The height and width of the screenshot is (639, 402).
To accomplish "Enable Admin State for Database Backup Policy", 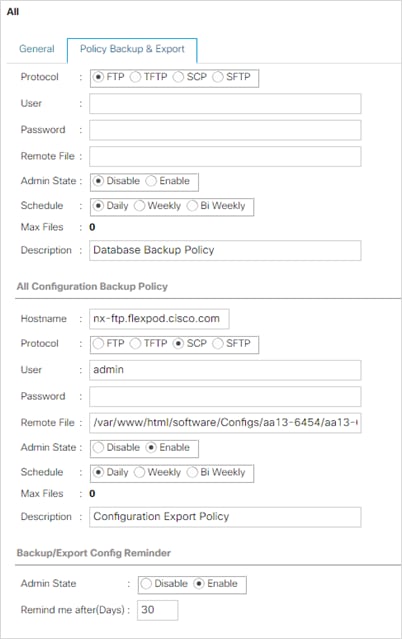I will [x=151, y=181].
